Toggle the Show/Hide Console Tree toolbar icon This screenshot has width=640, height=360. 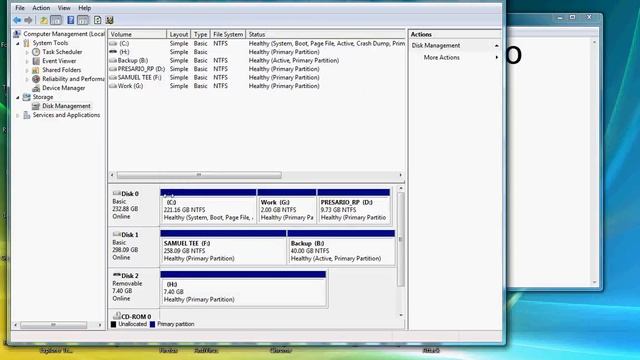[x=56, y=20]
